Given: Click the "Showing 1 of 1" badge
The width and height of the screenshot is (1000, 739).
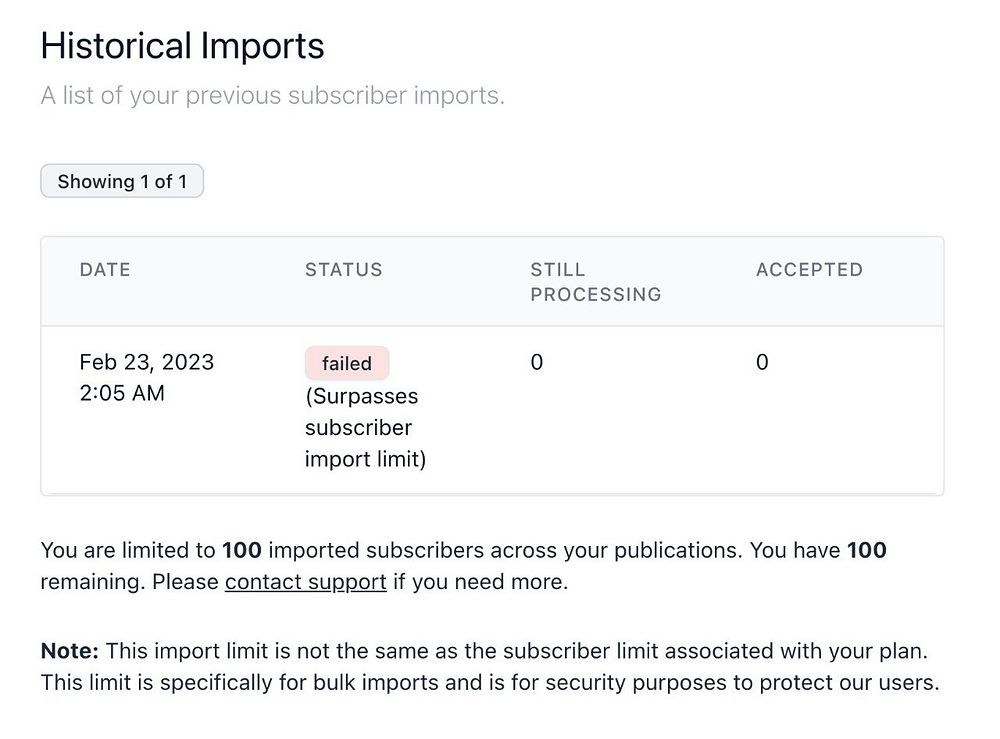Looking at the screenshot, I should pyautogui.click(x=122, y=182).
